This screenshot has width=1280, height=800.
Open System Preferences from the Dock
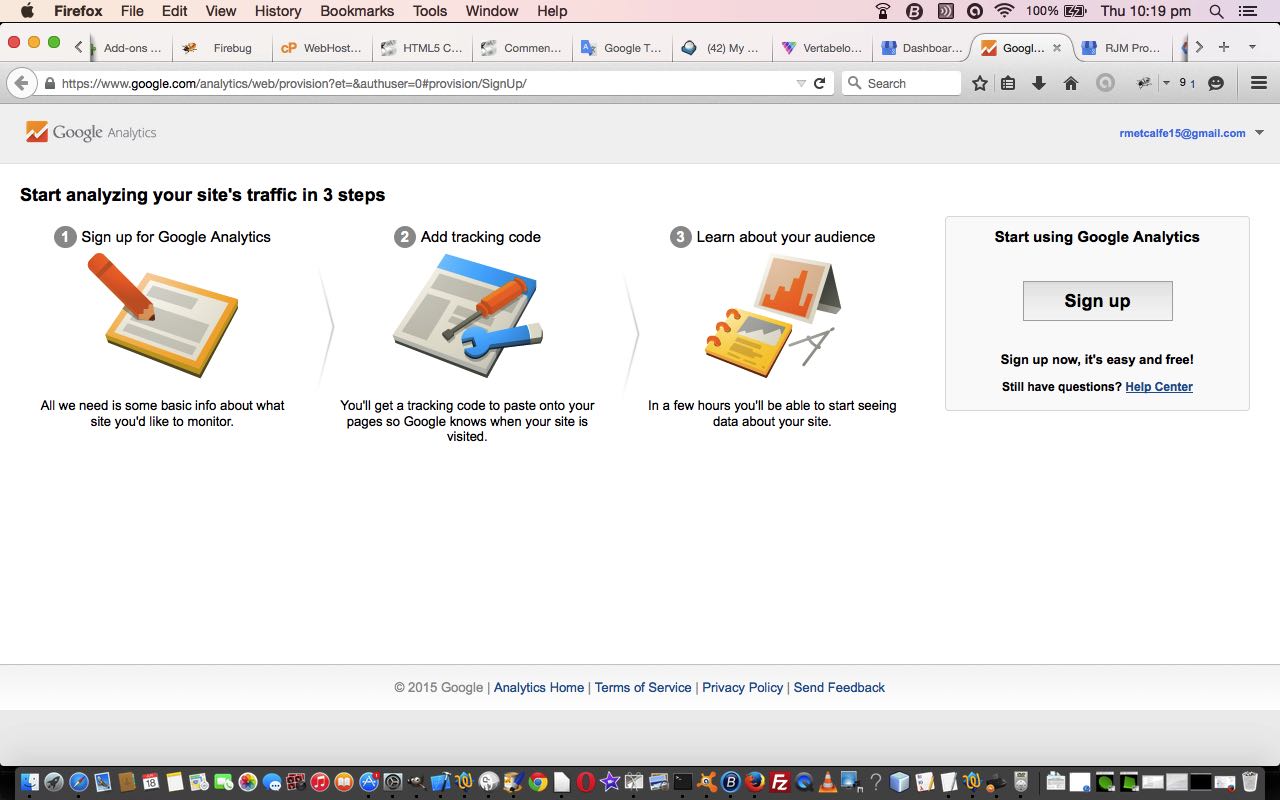(x=393, y=782)
